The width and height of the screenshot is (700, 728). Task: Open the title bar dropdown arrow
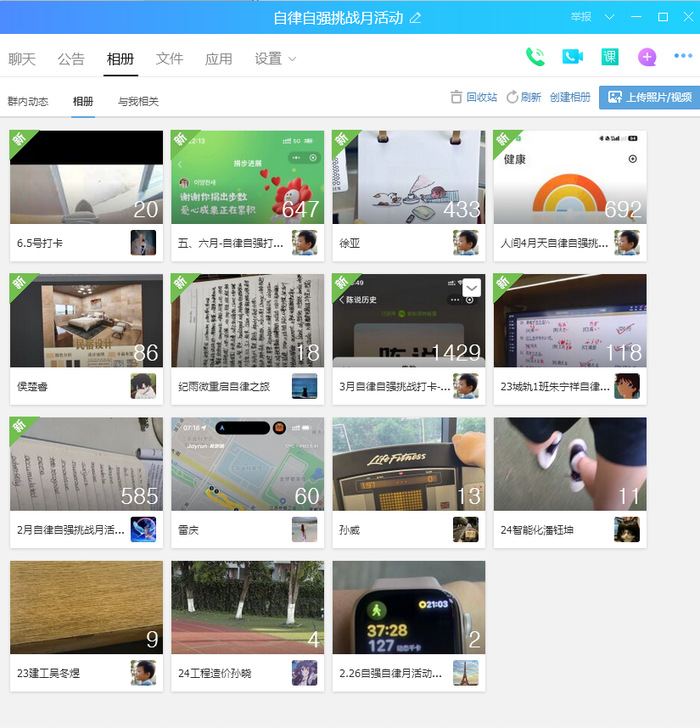[609, 17]
